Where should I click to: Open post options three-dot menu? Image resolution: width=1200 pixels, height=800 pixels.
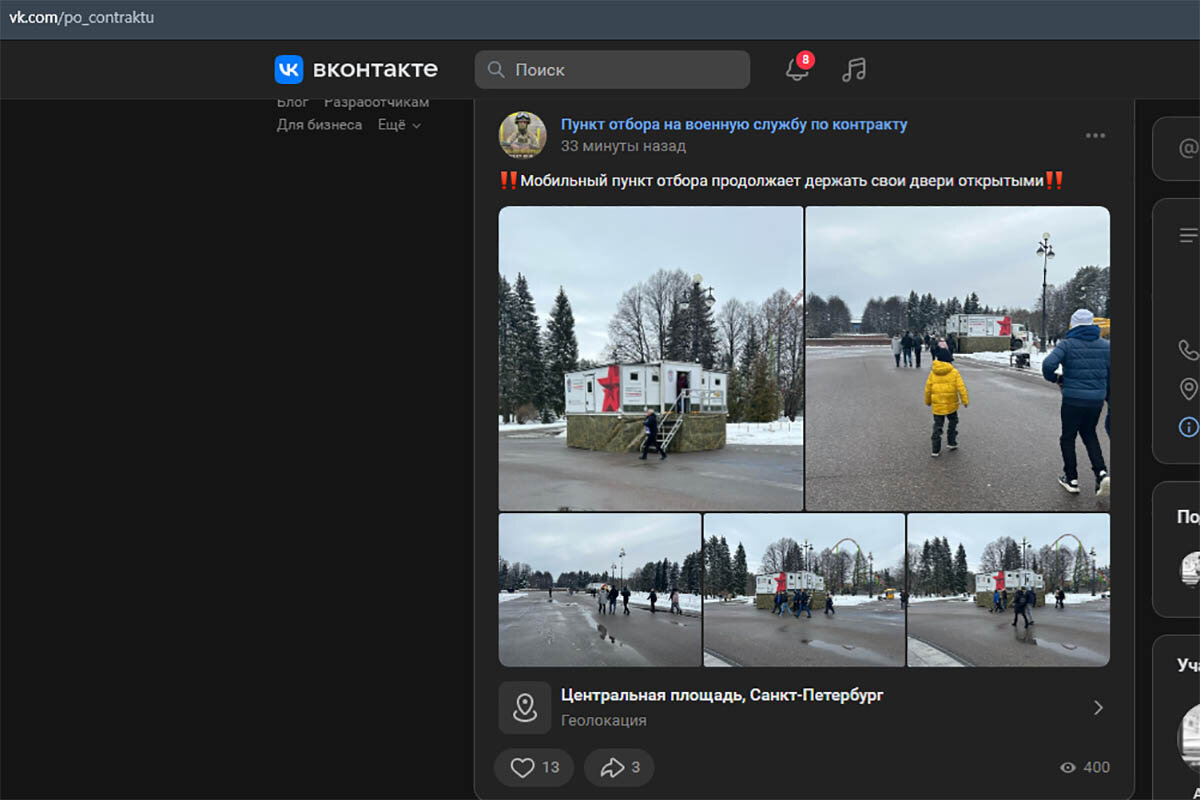point(1095,136)
